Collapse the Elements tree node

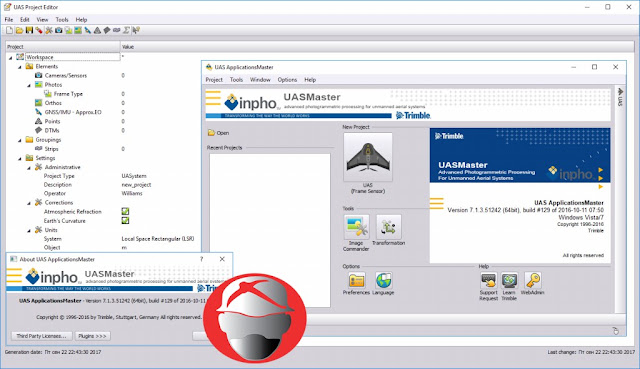coord(20,67)
